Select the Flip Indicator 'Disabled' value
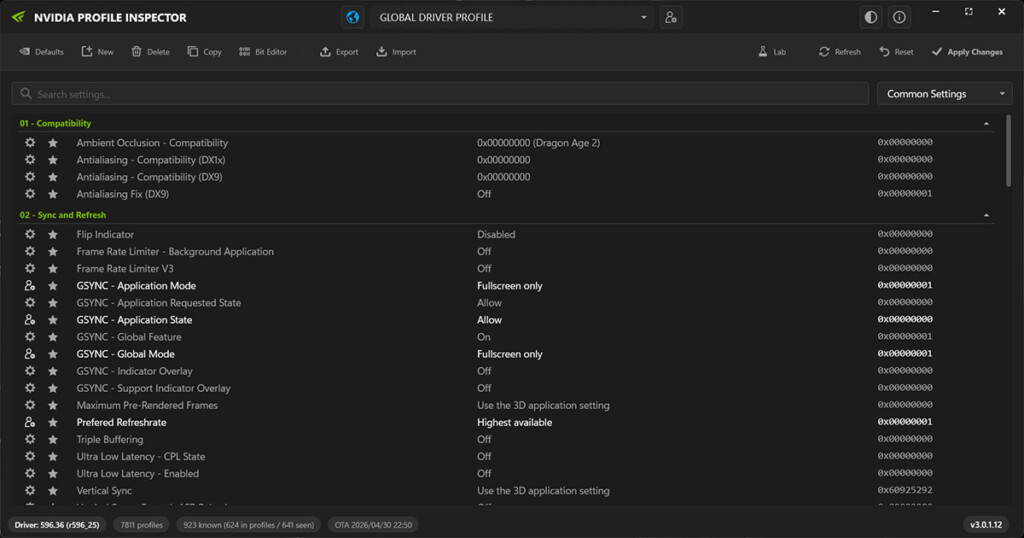The height and width of the screenshot is (538, 1024). 496,234
